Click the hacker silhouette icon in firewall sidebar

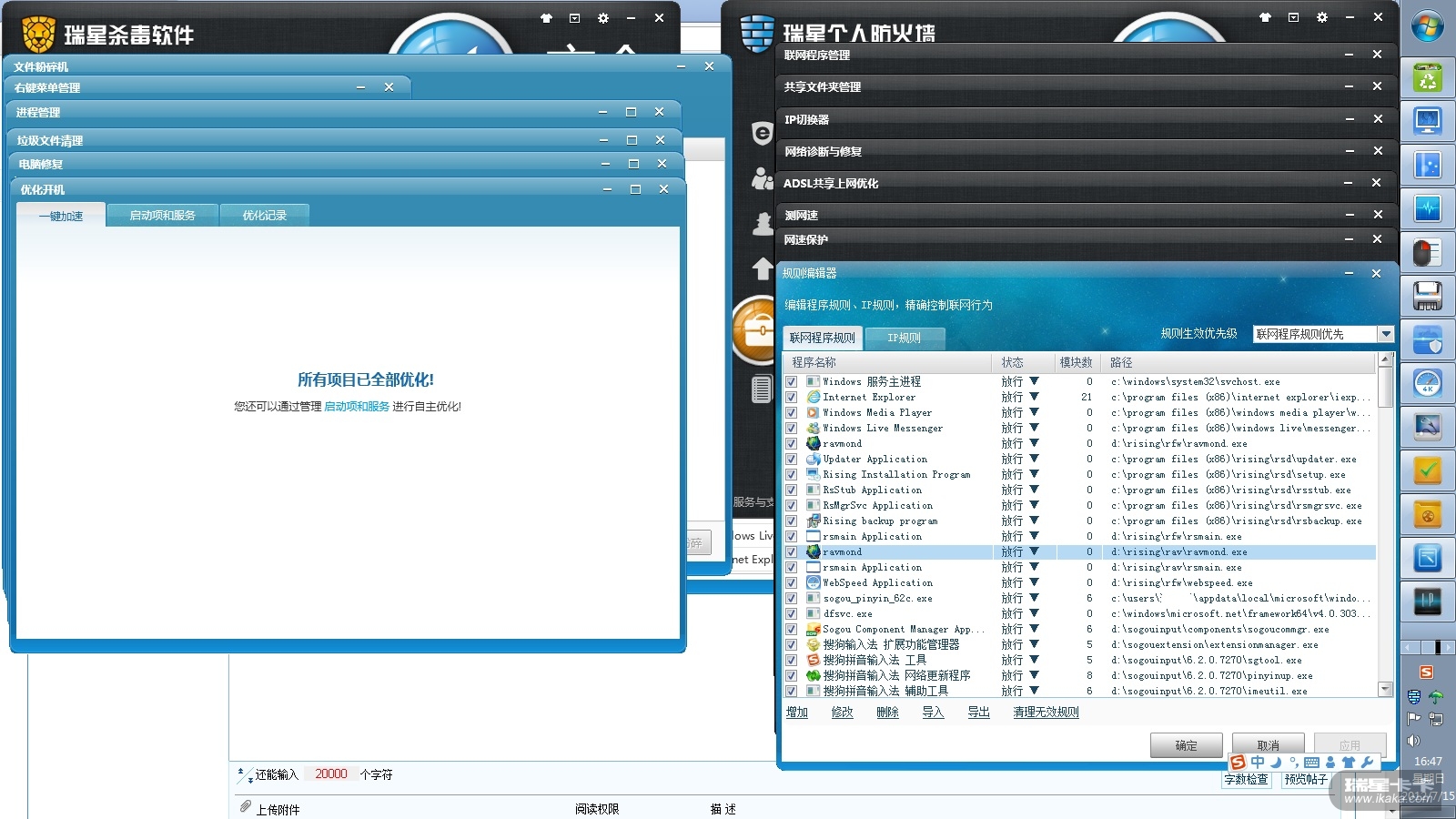763,223
